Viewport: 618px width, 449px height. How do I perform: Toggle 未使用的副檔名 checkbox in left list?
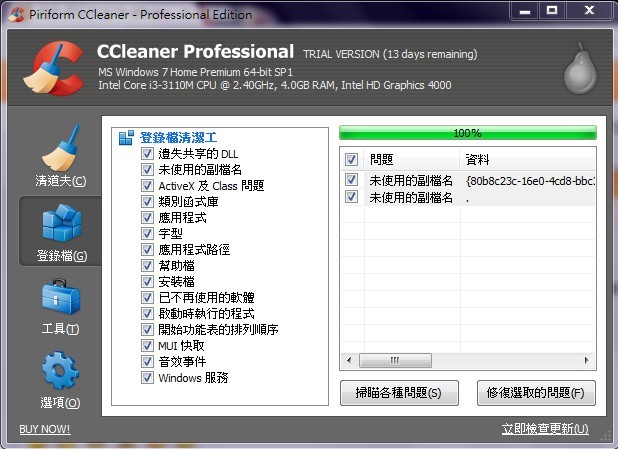147,170
